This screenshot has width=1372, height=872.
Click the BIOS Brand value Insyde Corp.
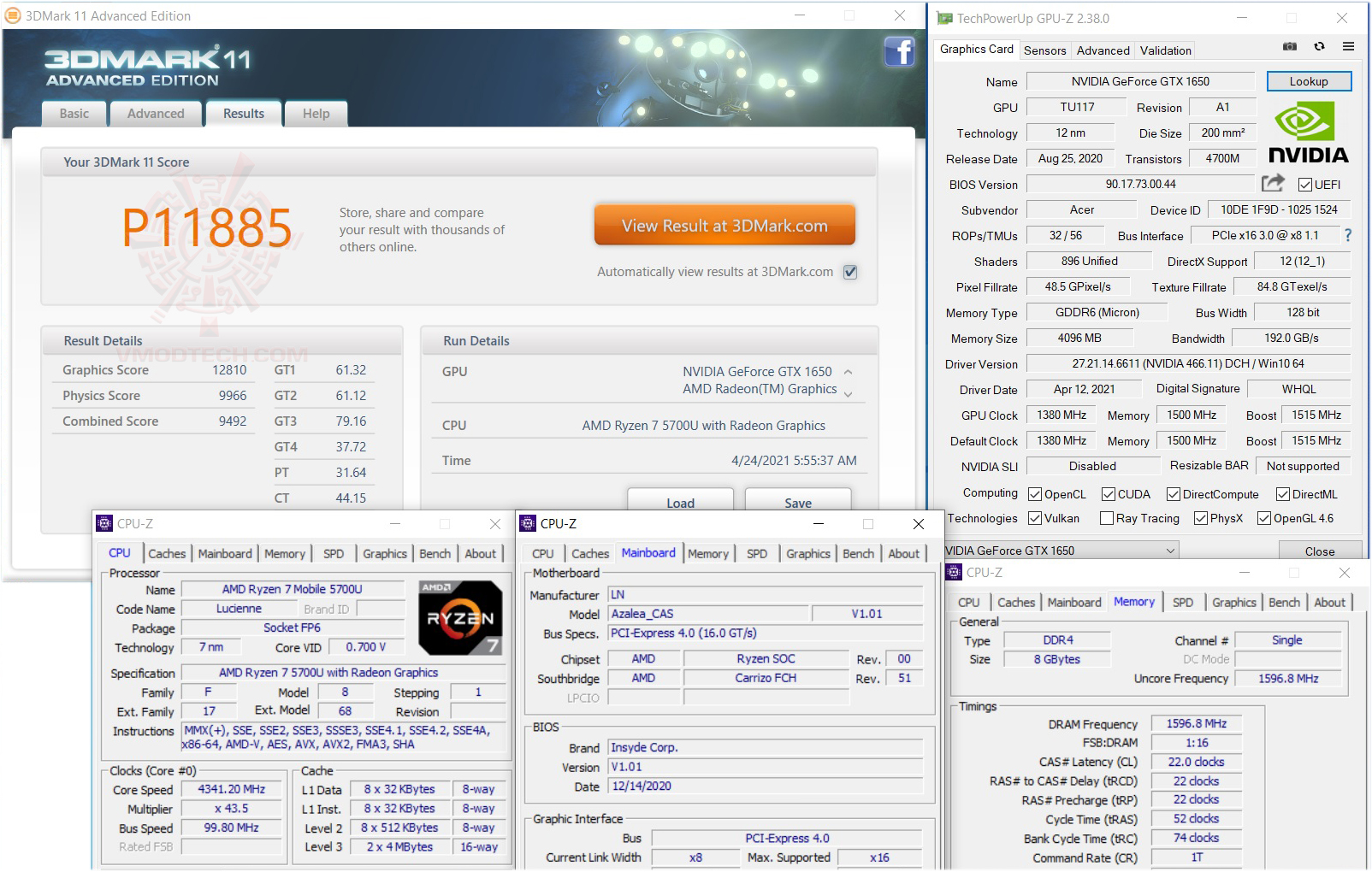tap(766, 747)
